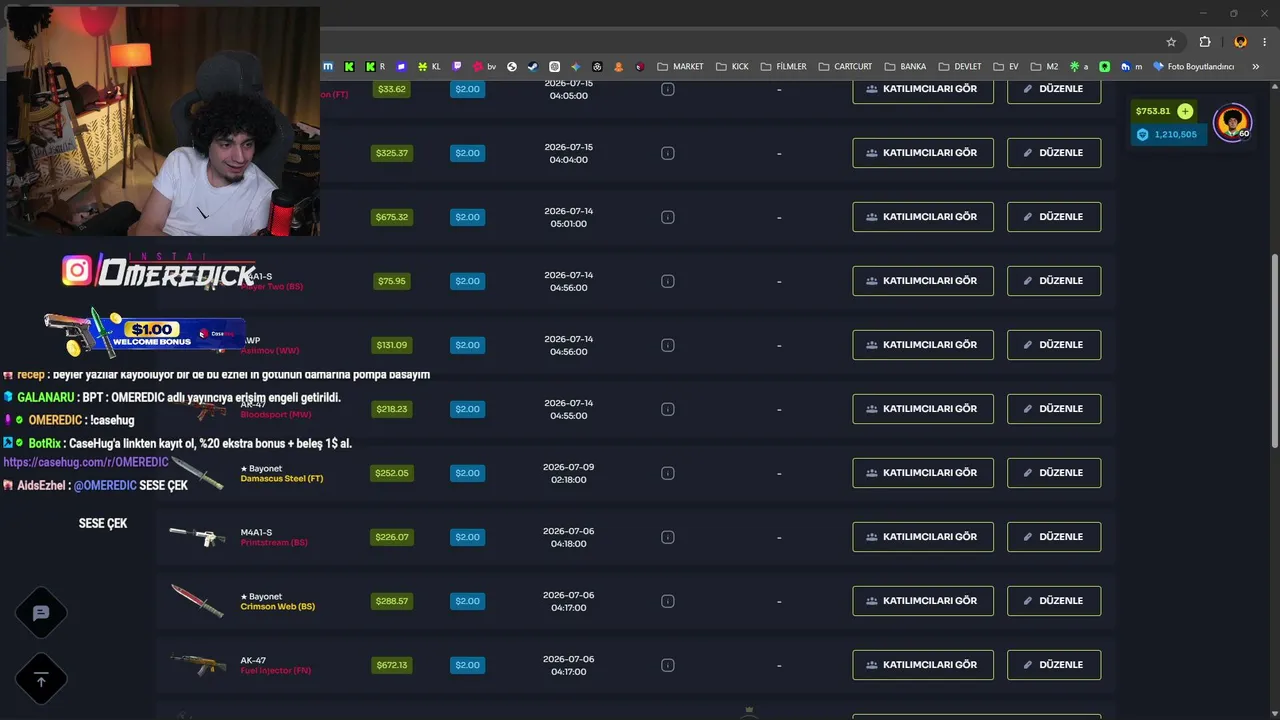Select the M4A1-S Printstream weapon image
The width and height of the screenshot is (1280, 720).
pyautogui.click(x=197, y=537)
